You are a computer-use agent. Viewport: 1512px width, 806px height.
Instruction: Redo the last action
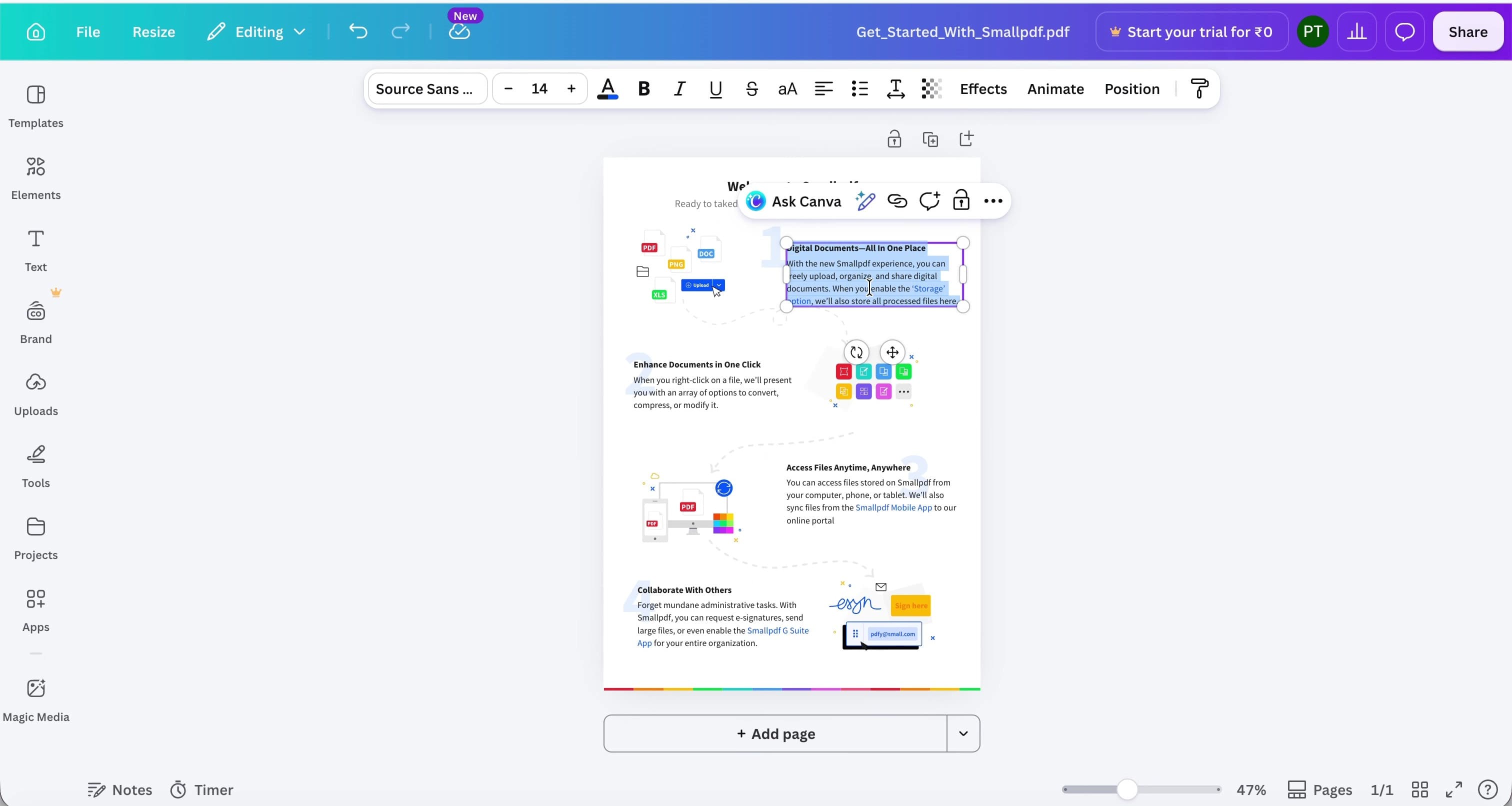400,31
